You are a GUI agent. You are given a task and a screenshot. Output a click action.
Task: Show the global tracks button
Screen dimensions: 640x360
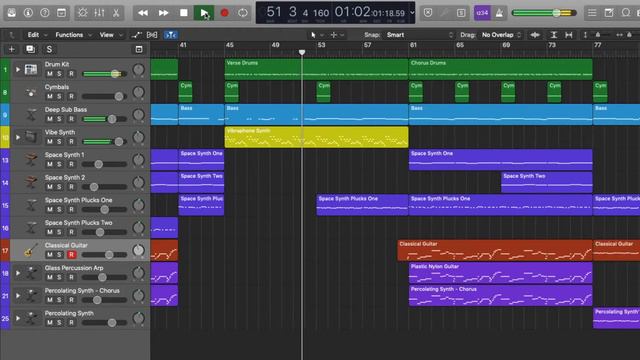point(139,49)
